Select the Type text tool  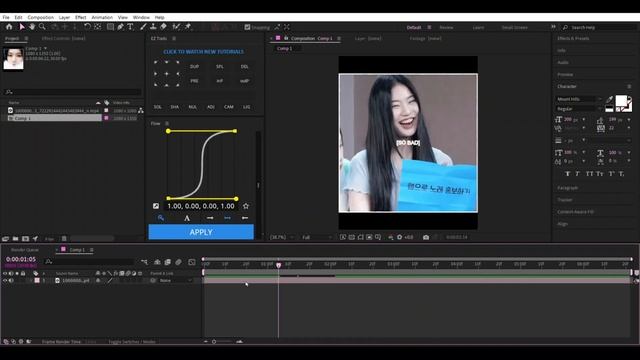(130, 27)
